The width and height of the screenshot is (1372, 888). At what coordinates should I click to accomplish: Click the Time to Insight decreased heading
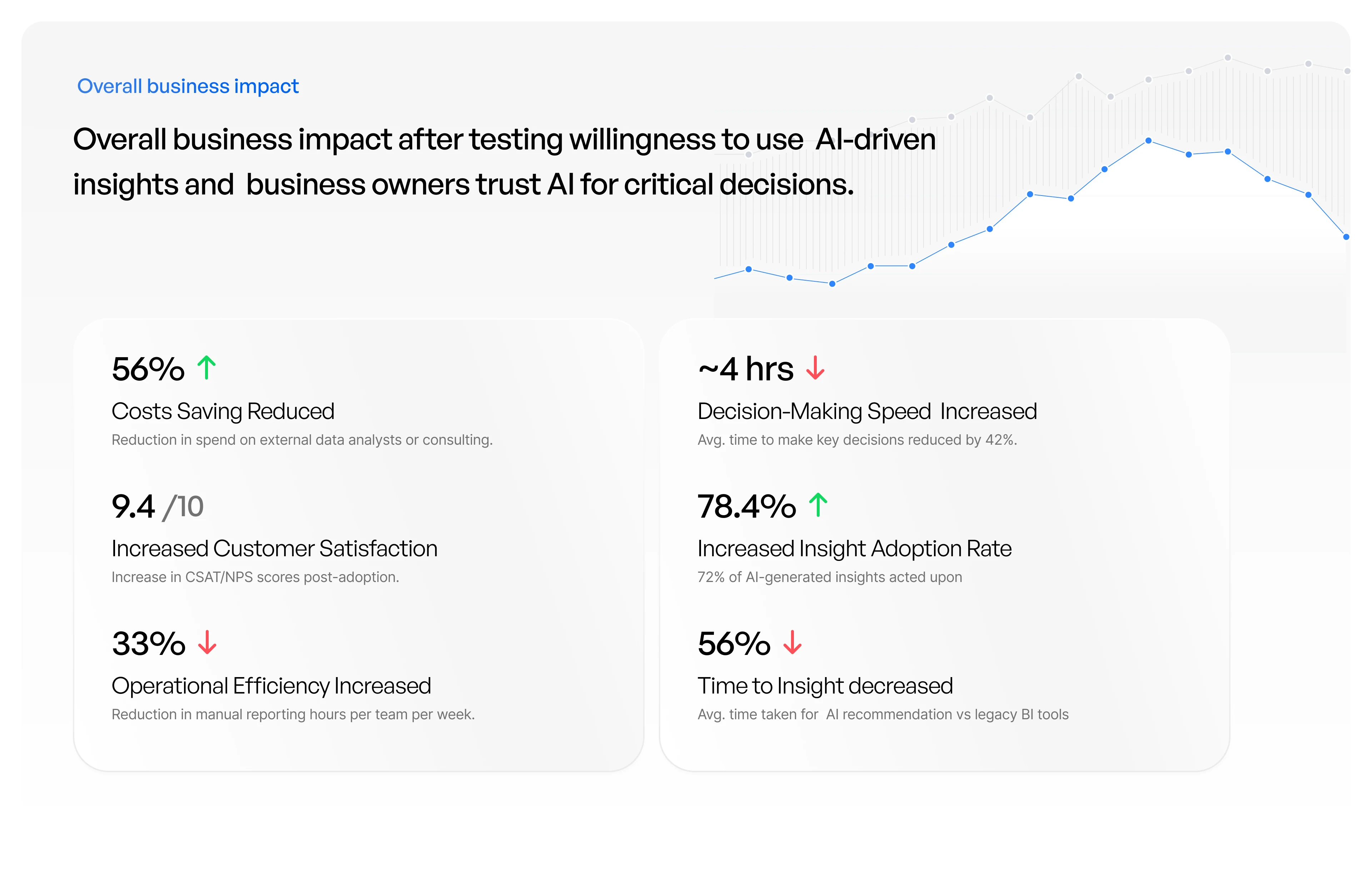[x=825, y=686]
